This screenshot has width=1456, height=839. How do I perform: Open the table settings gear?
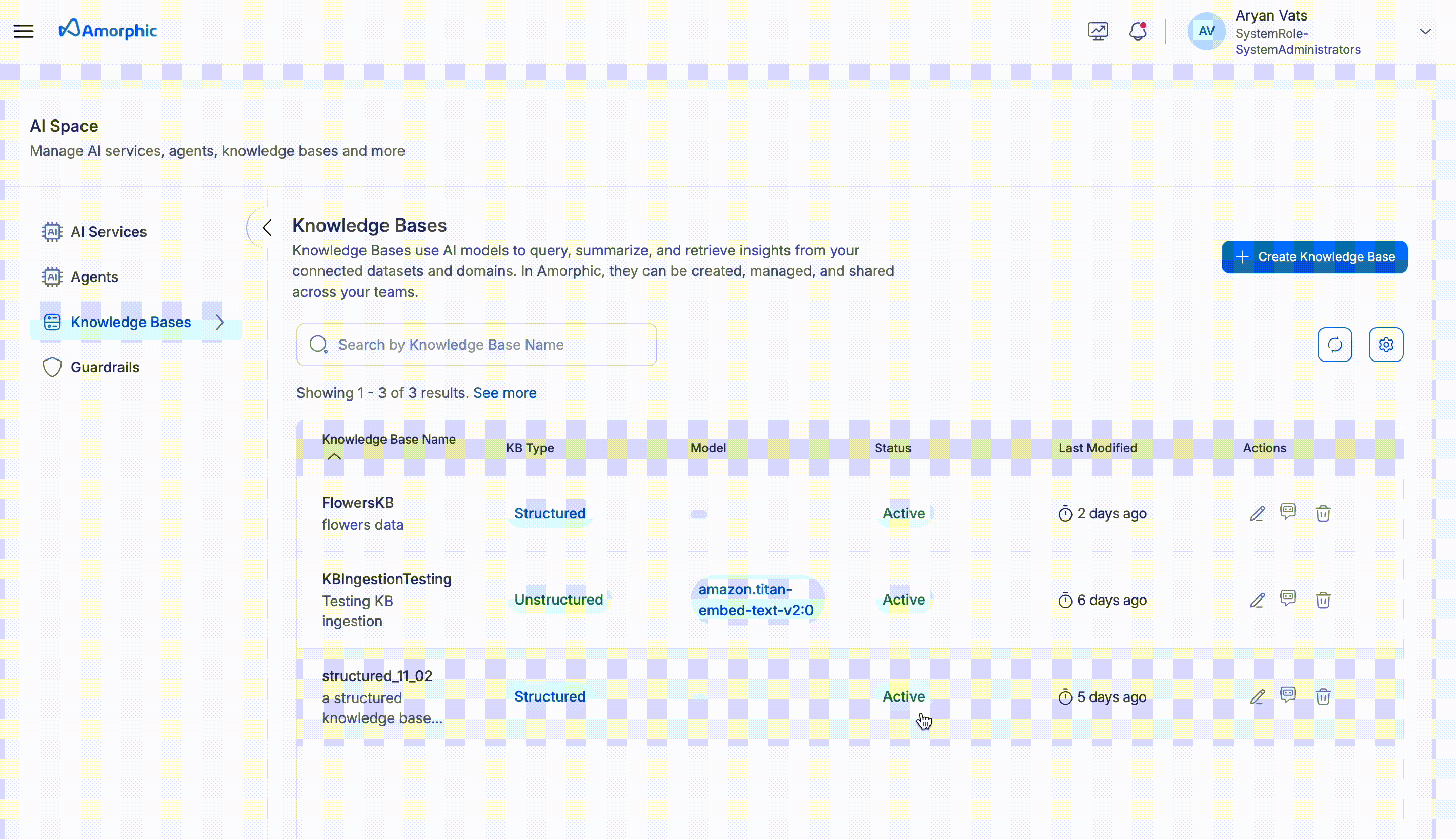click(x=1386, y=344)
